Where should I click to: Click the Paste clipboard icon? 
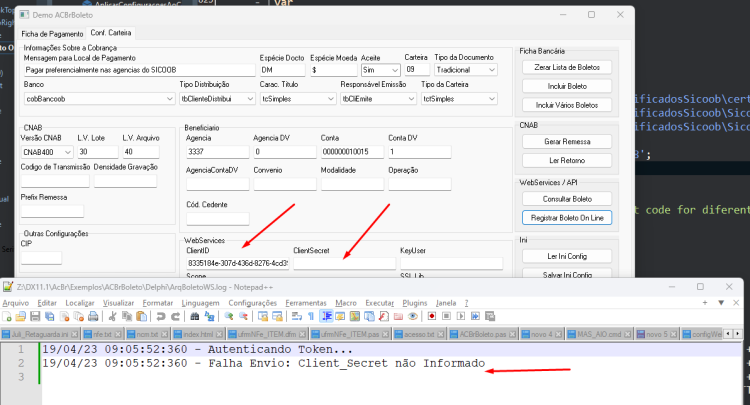coord(142,317)
